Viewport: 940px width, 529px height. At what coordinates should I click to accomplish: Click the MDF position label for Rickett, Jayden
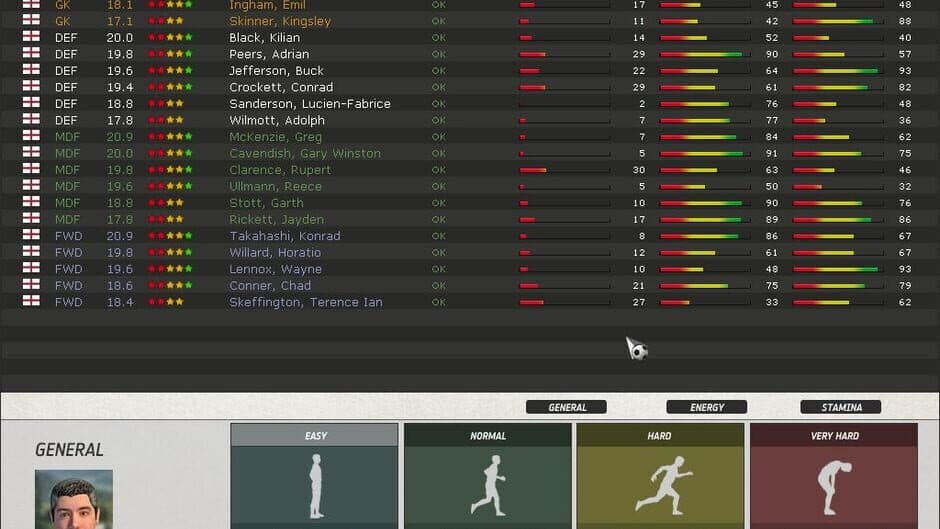[67, 220]
